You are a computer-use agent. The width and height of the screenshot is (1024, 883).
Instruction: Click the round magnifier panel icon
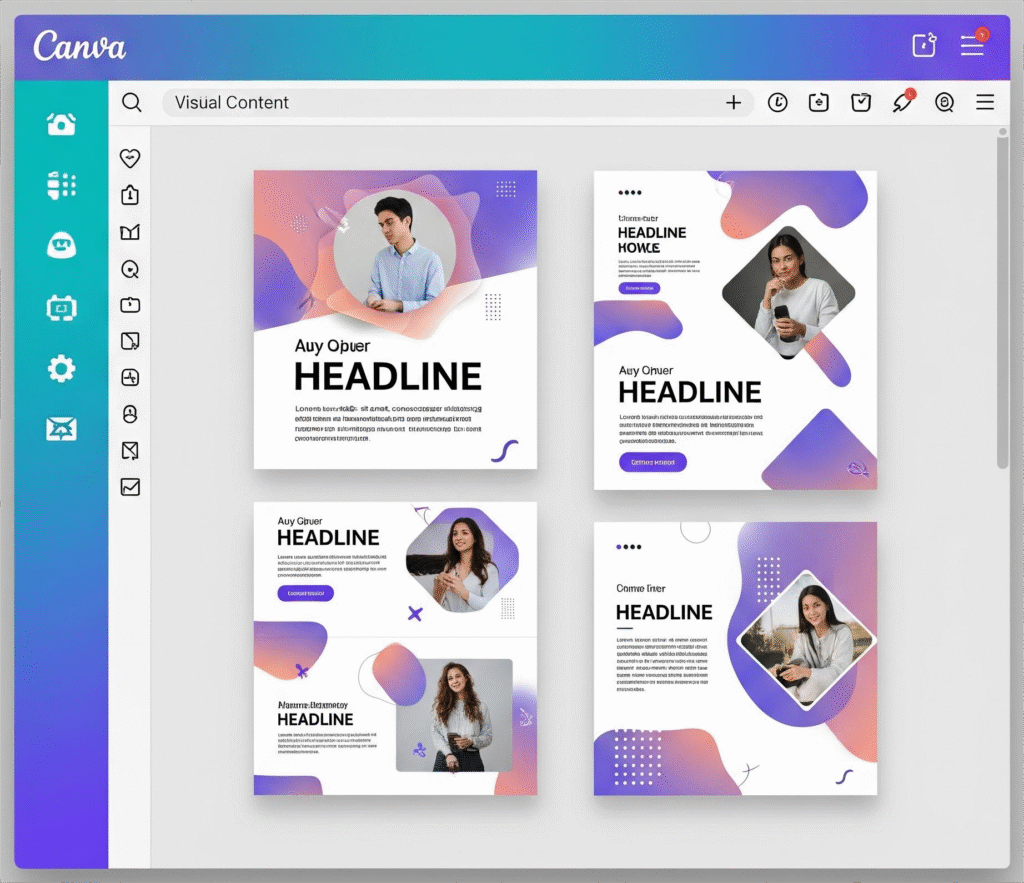click(x=130, y=269)
